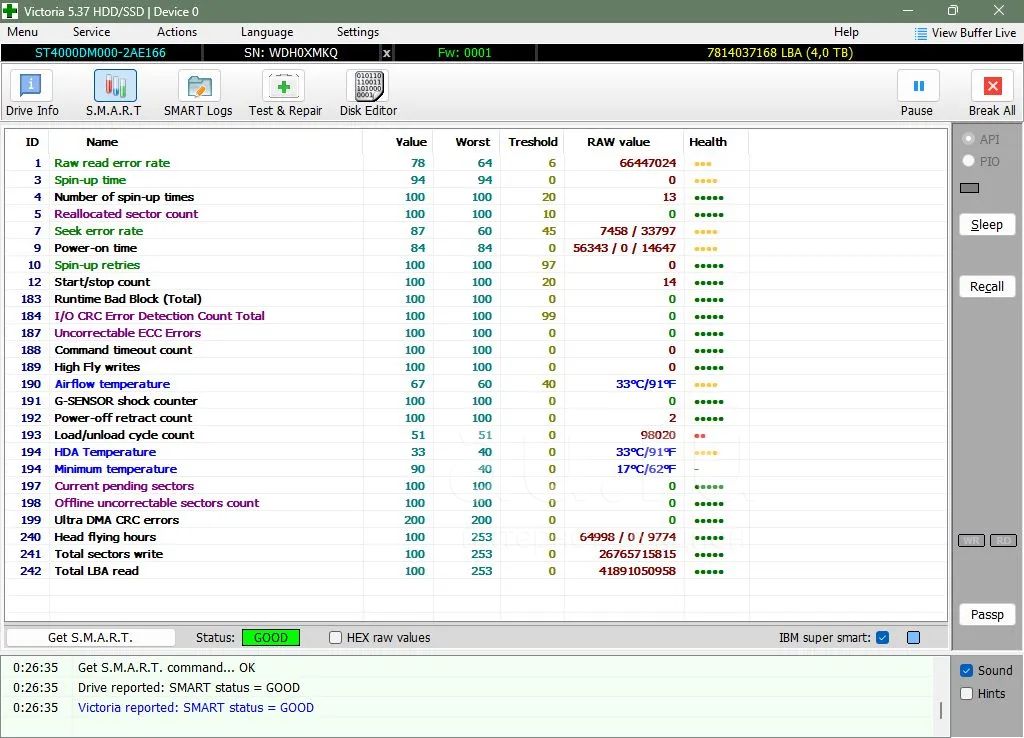Image resolution: width=1024 pixels, height=738 pixels.
Task: Enable the Hints checkbox
Action: (x=966, y=694)
